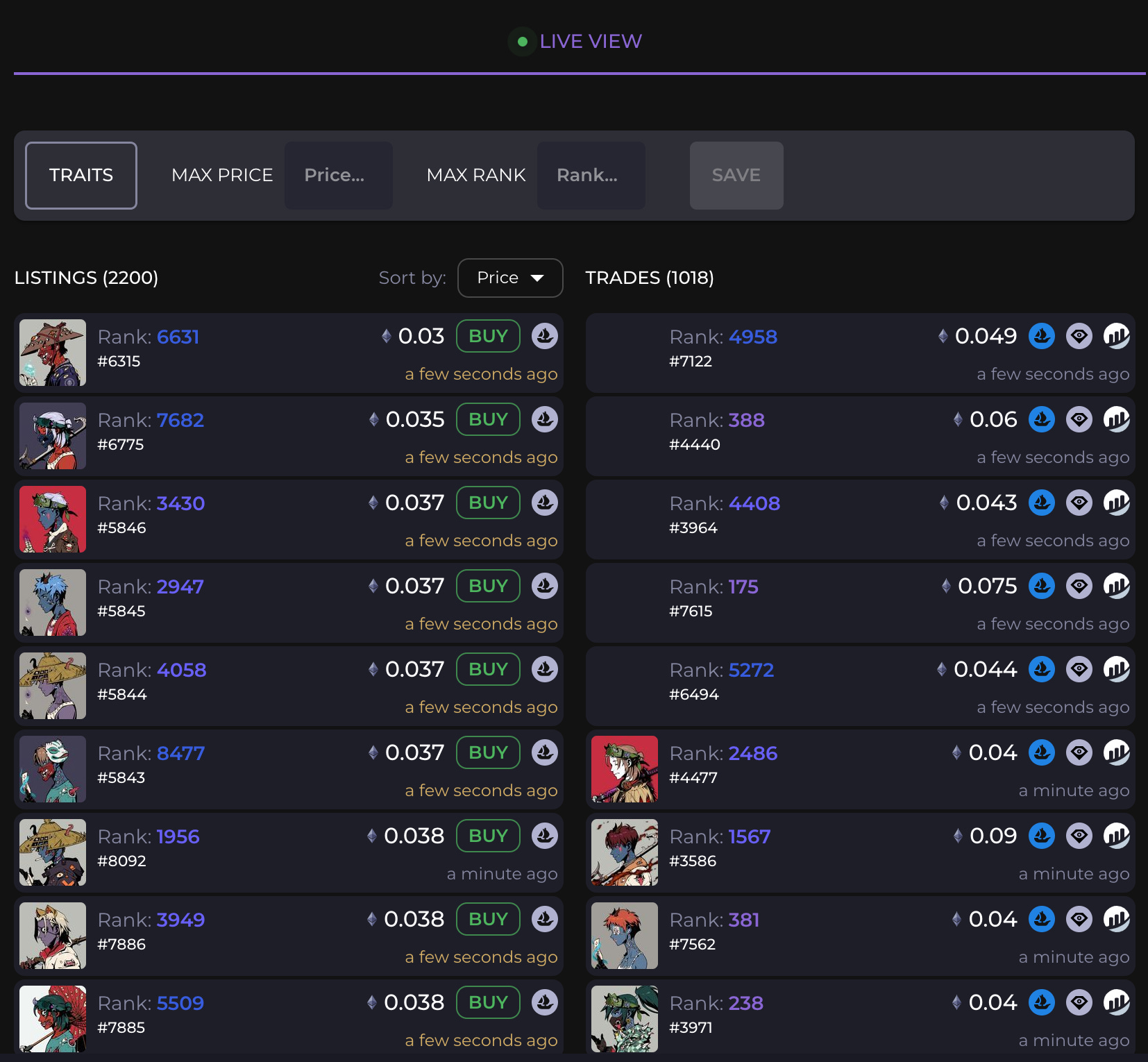Open rank link 388 in trades
The width and height of the screenshot is (1148, 1062).
click(x=747, y=420)
